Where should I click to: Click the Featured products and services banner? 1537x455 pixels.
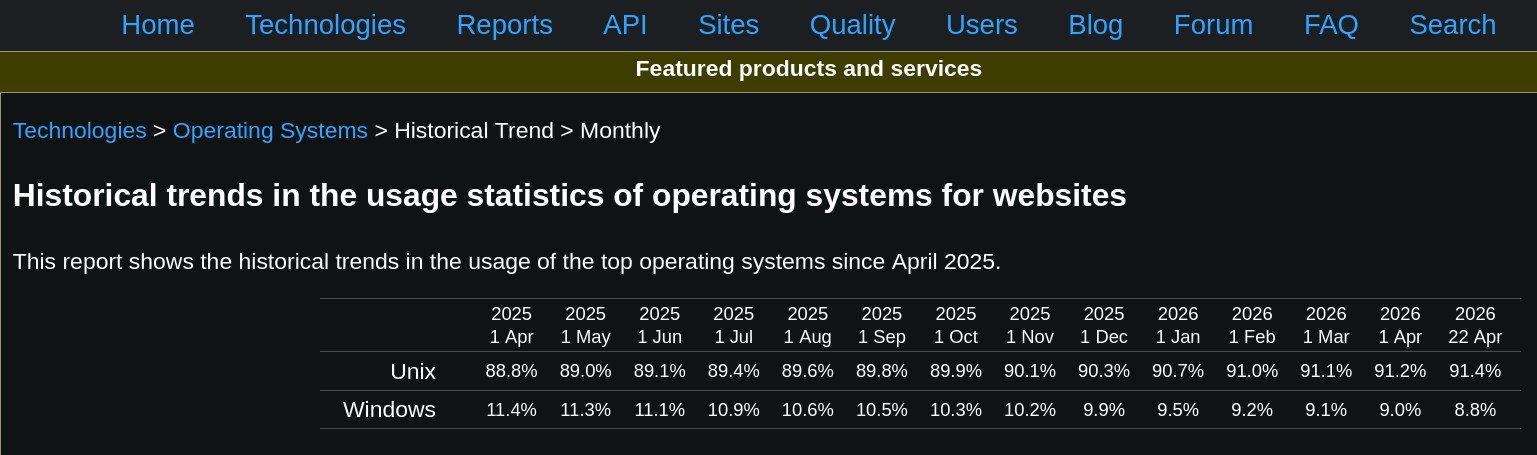pyautogui.click(x=808, y=69)
